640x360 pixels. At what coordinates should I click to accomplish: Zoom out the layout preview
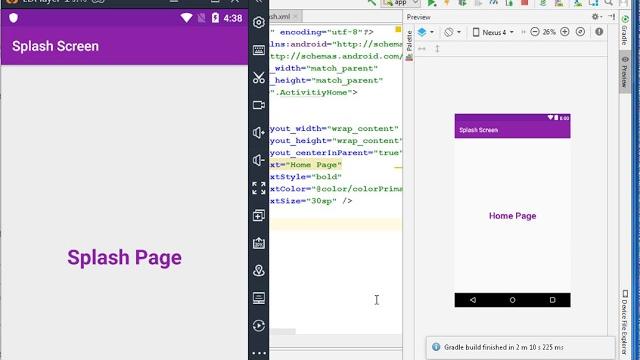pyautogui.click(x=535, y=32)
